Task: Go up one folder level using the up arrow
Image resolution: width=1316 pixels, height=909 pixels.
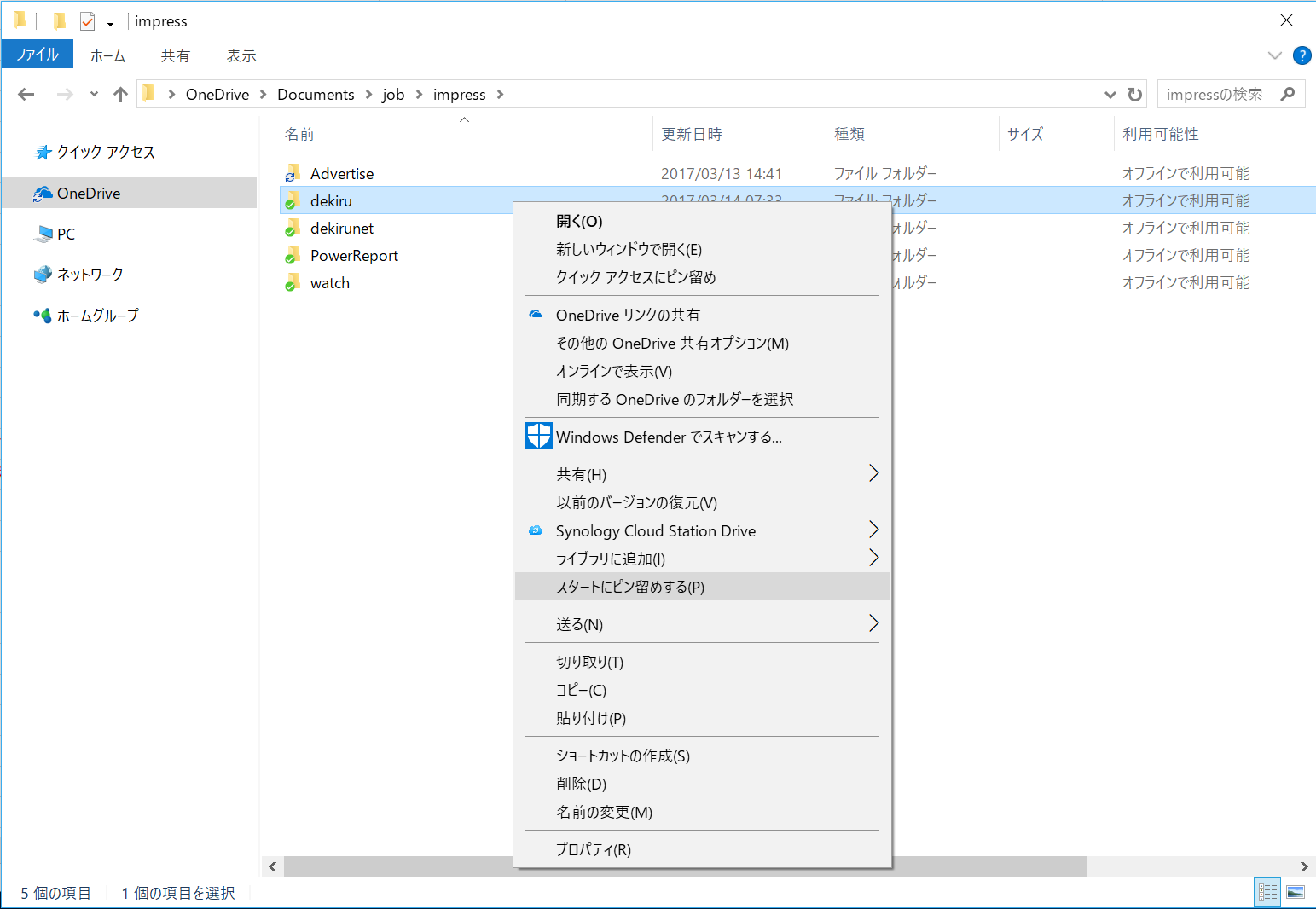Action: coord(120,95)
